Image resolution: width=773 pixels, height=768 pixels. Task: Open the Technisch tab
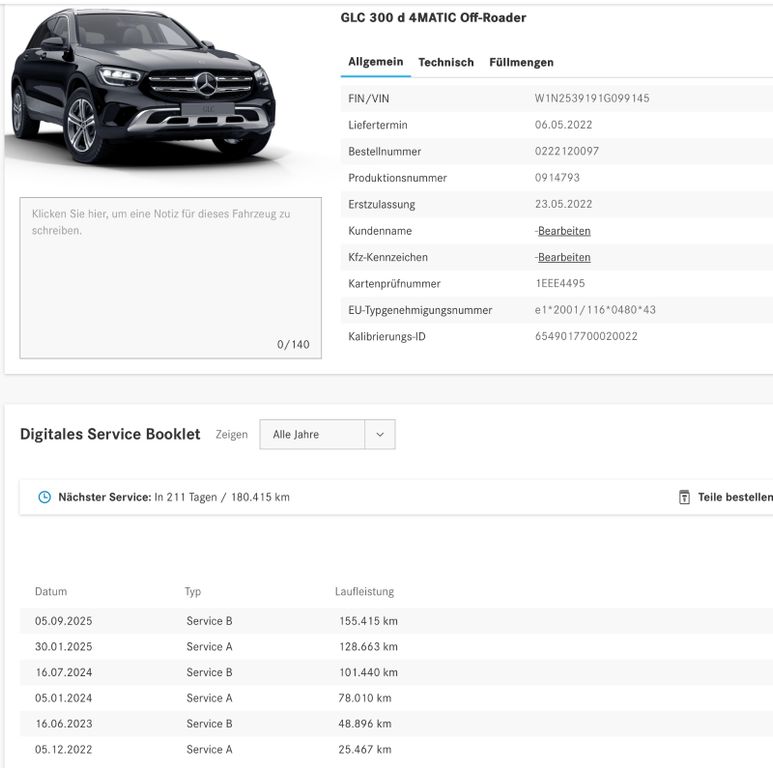coord(446,62)
